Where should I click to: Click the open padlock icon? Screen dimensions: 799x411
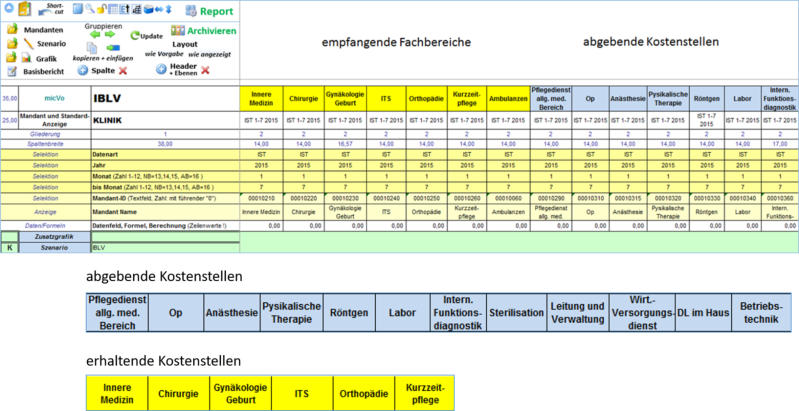(99, 10)
